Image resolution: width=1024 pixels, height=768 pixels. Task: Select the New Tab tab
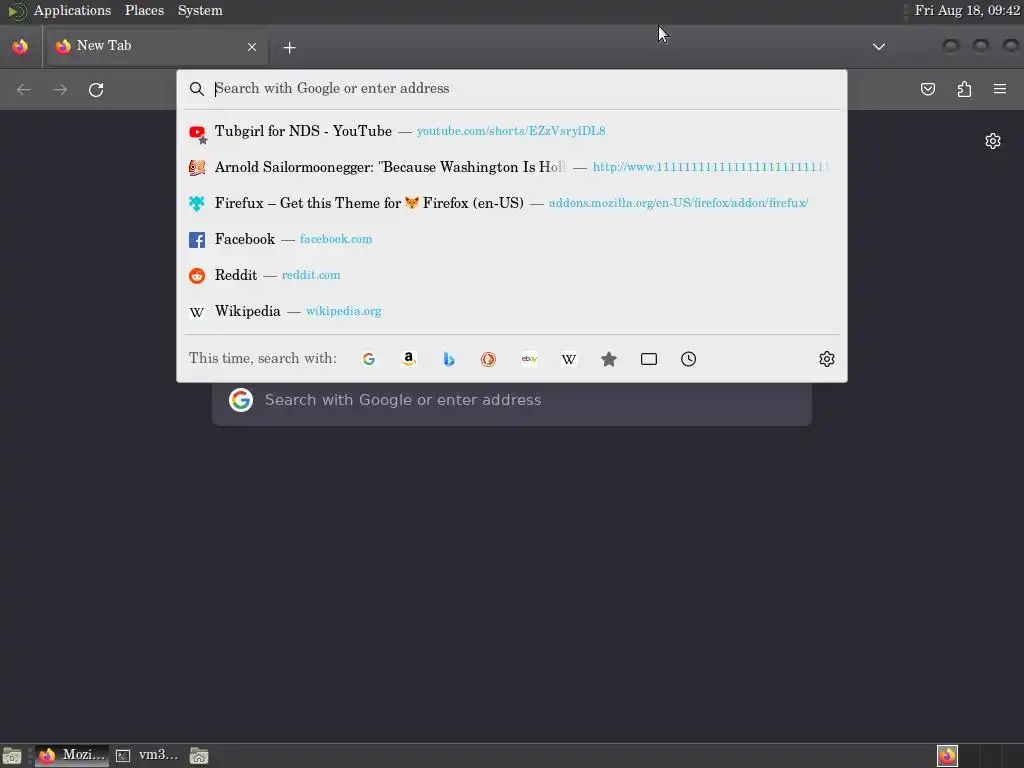[157, 46]
